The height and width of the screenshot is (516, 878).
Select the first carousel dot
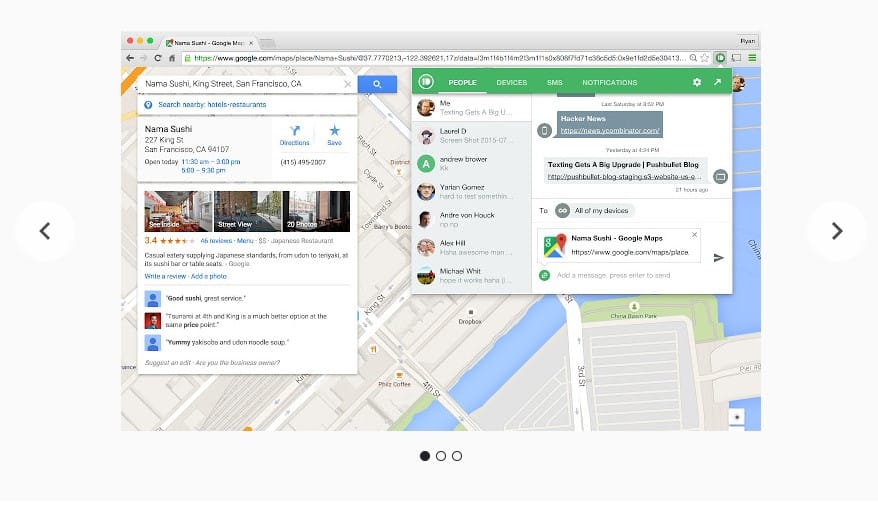tap(425, 456)
